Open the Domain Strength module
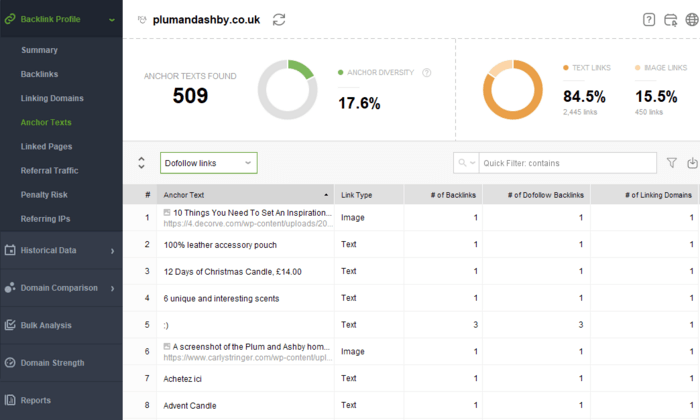 pyautogui.click(x=61, y=363)
